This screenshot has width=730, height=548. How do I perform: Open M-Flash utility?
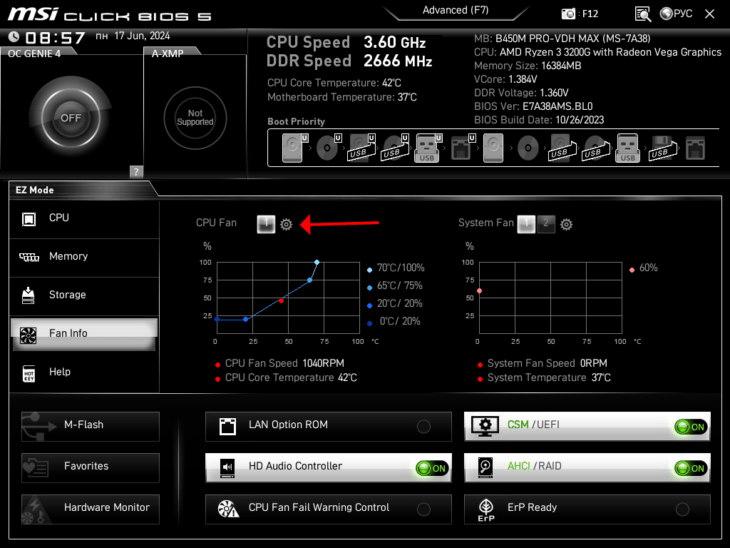click(x=90, y=426)
